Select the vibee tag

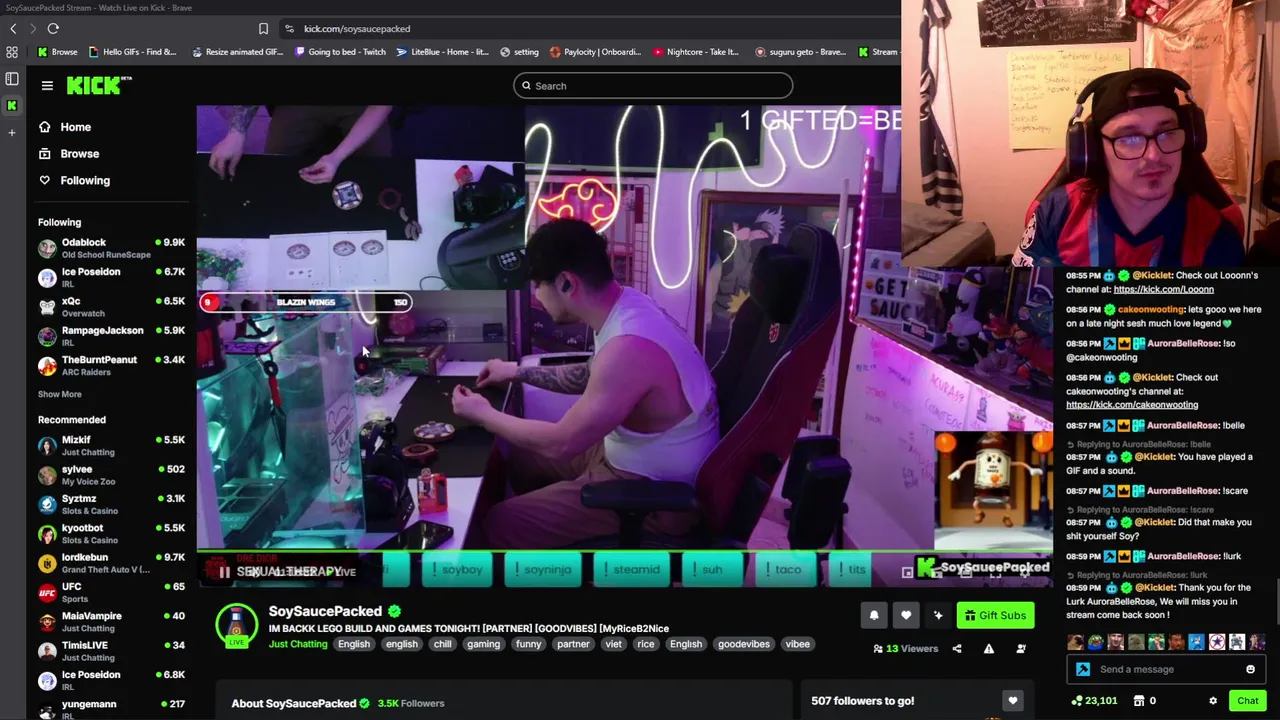click(x=797, y=644)
